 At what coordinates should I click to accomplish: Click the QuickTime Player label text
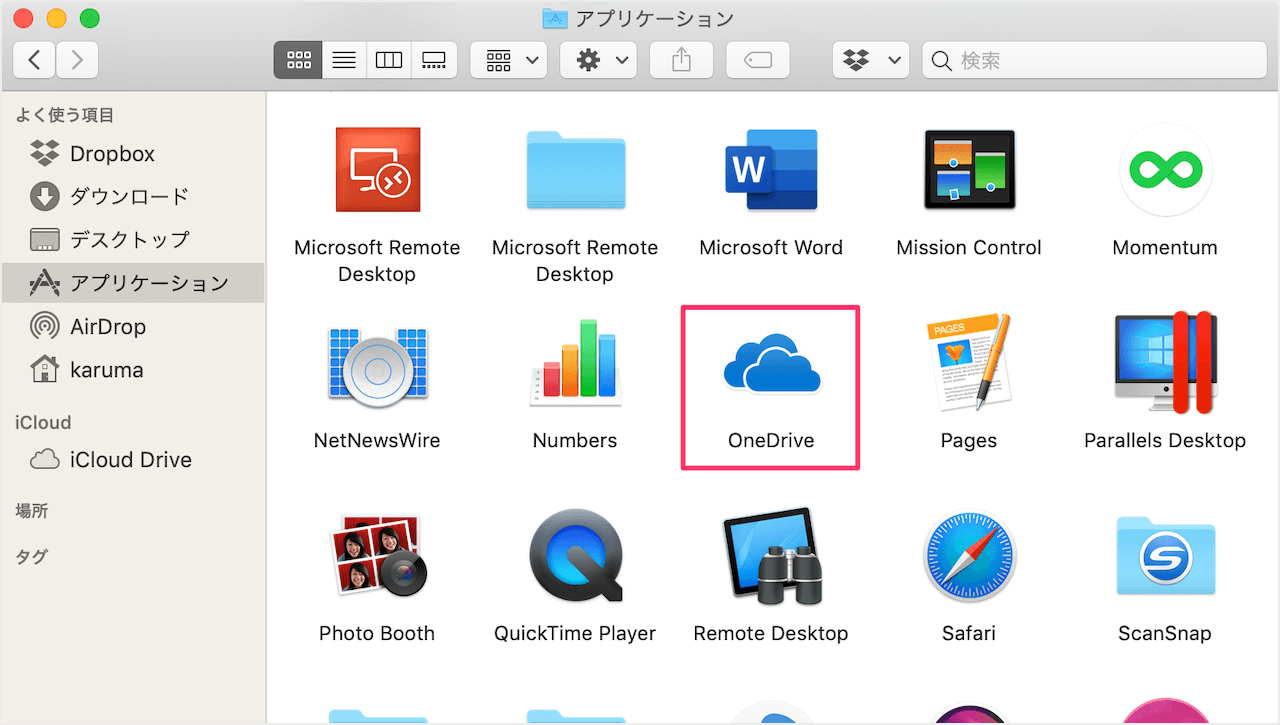pos(575,633)
